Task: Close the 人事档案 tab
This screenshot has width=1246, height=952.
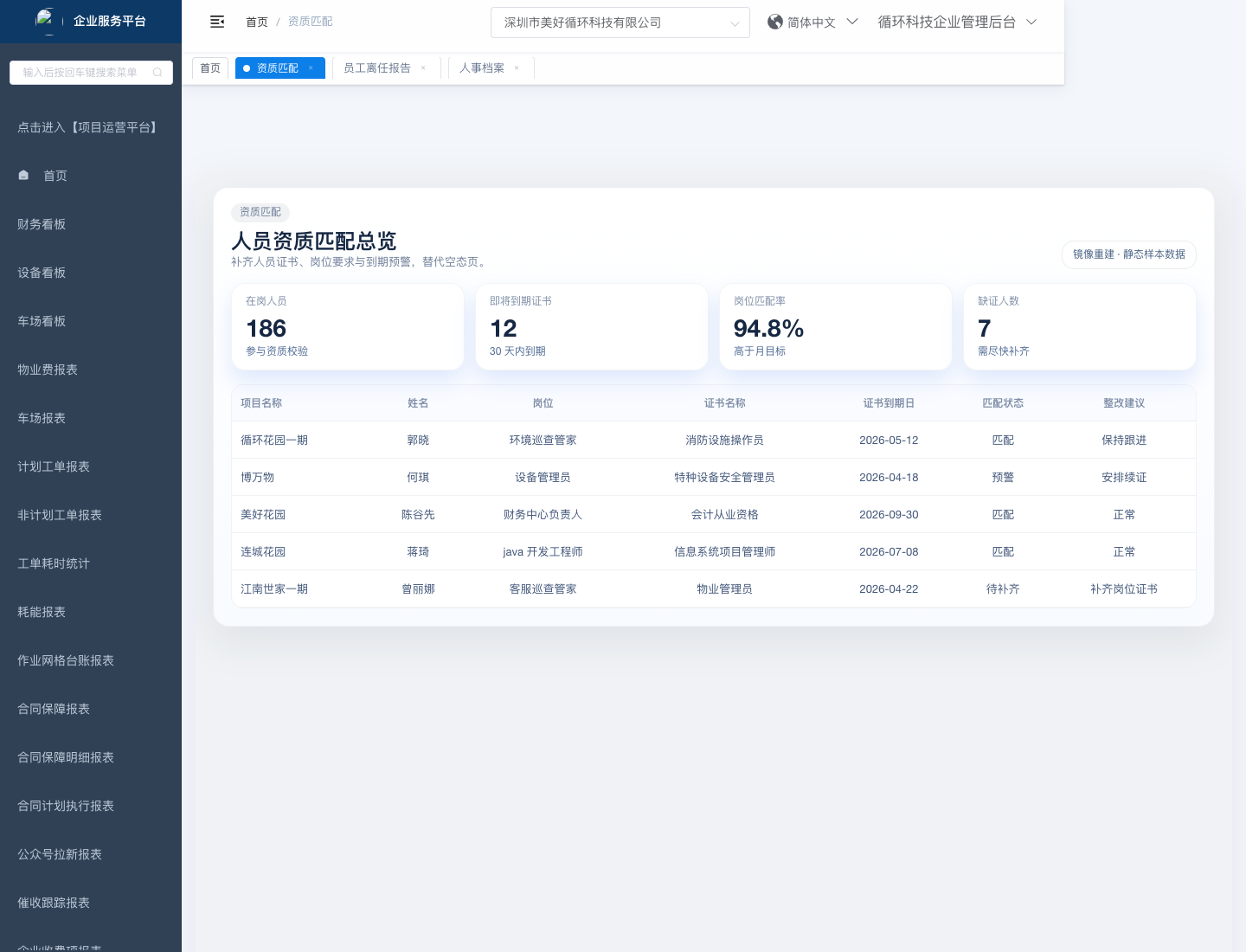Action: point(517,68)
